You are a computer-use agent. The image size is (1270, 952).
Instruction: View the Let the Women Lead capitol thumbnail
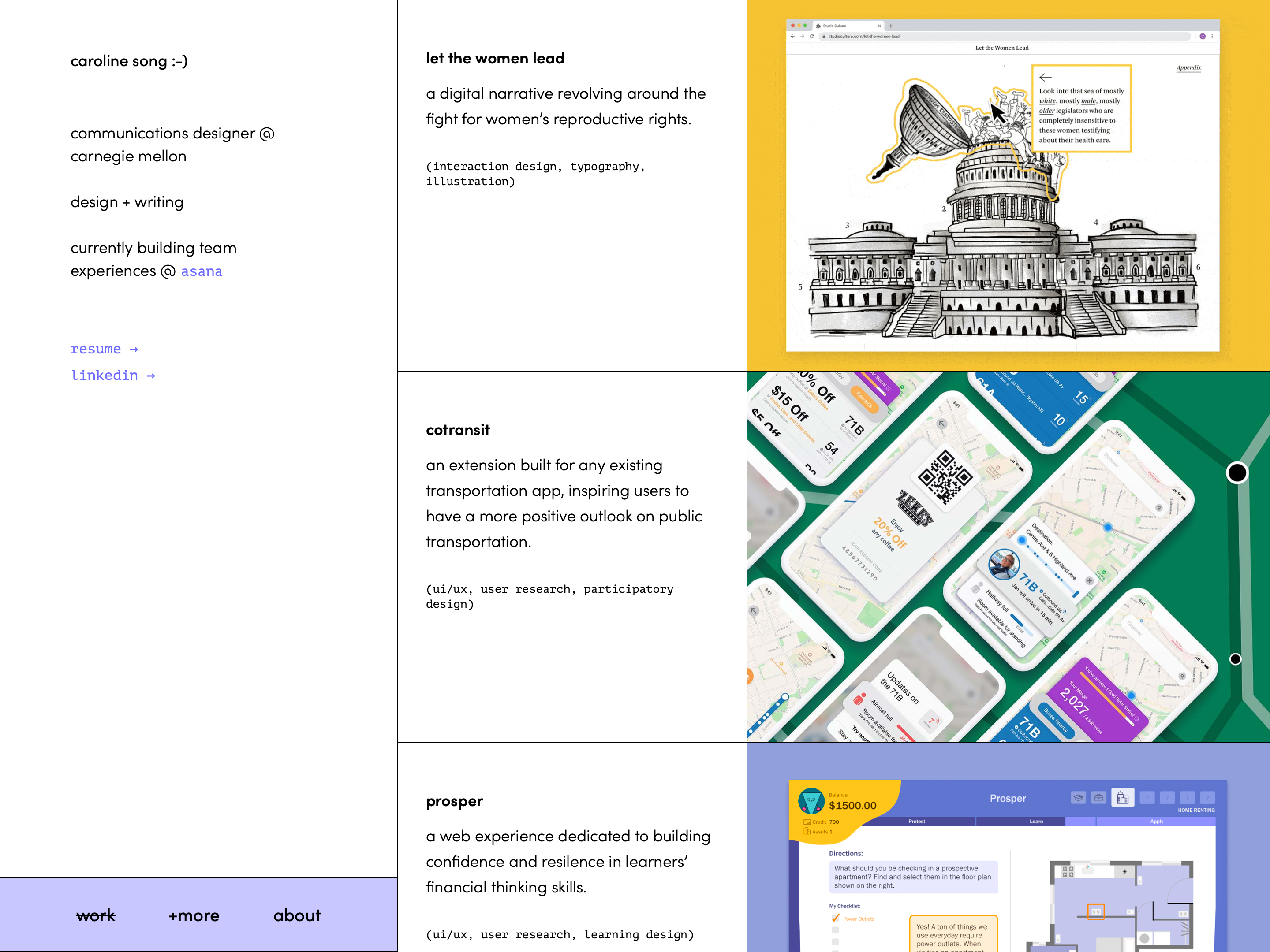[1008, 186]
